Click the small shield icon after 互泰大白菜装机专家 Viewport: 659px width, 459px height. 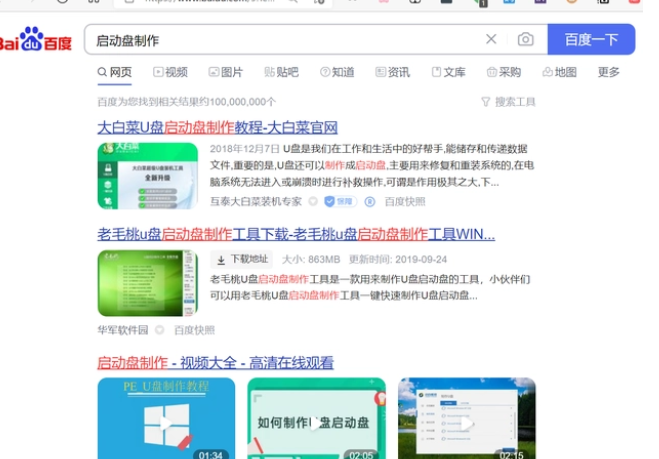[313, 202]
